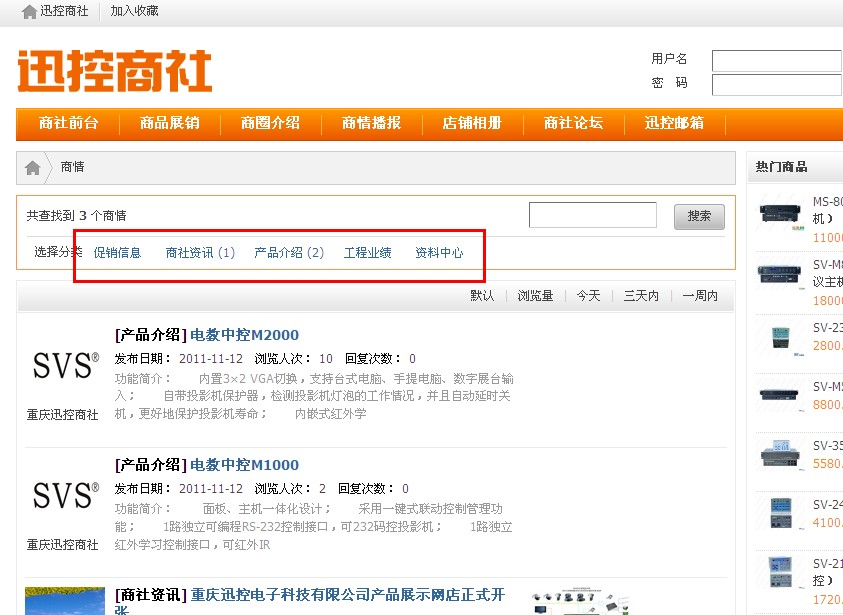Open the 迅控商社 top bar link
This screenshot has height=615, width=843.
(64, 11)
